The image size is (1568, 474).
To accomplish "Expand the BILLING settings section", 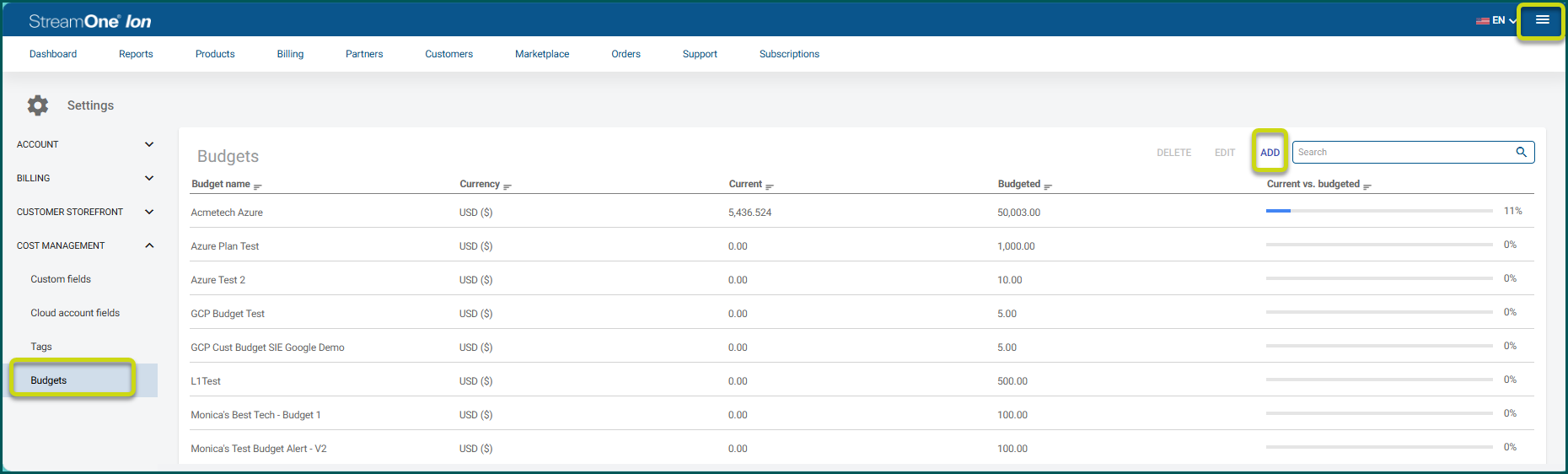I will 85,178.
